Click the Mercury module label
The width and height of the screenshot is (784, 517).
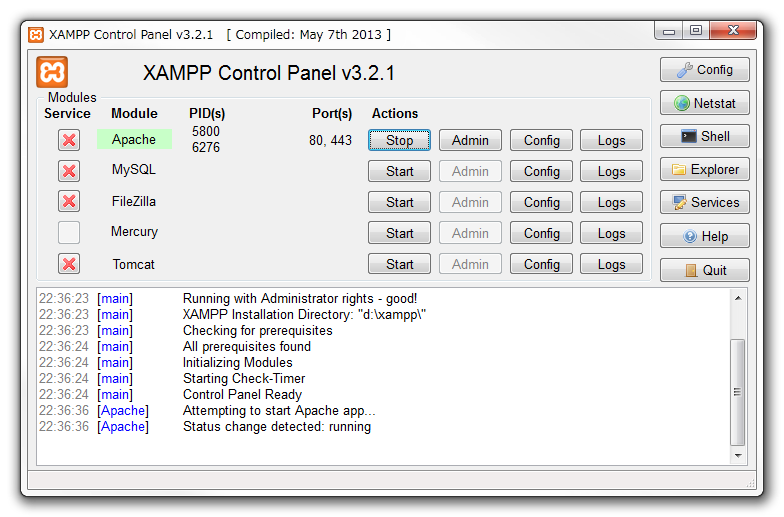[x=134, y=232]
